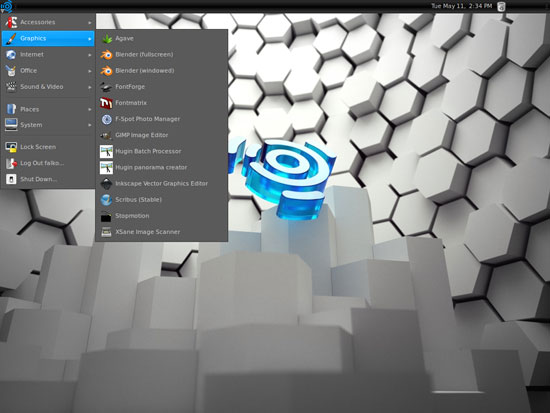Click the Scribus icon

tap(106, 200)
